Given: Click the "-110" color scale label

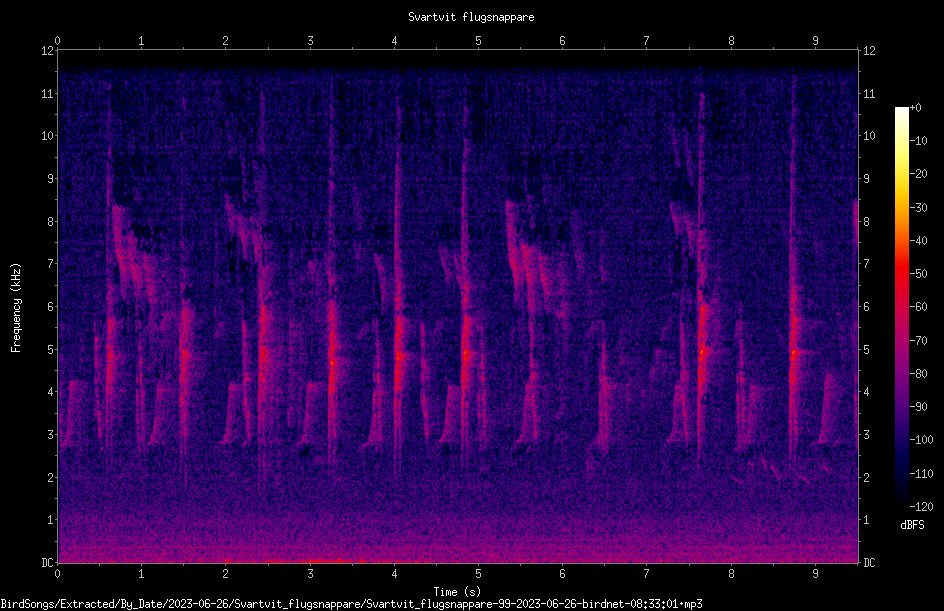Looking at the screenshot, I should [922, 474].
